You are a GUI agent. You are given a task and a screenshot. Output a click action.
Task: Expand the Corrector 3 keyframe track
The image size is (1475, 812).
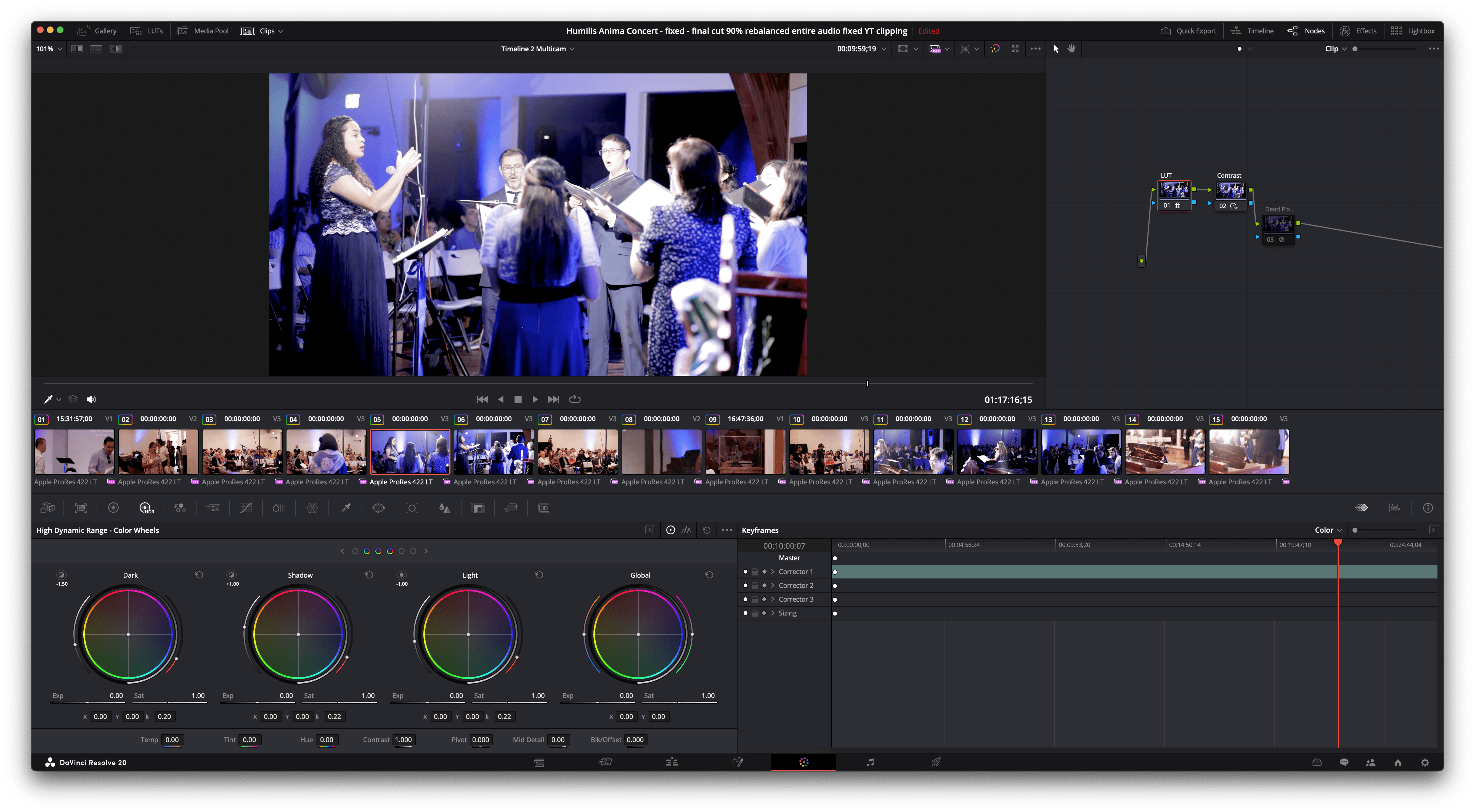(773, 599)
